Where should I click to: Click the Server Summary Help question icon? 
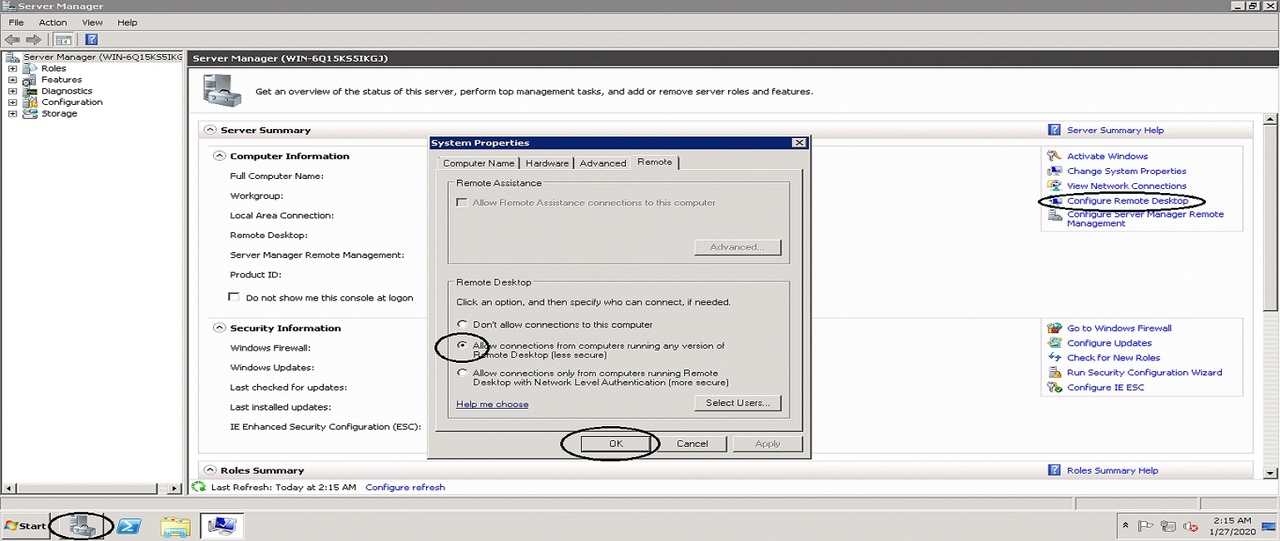1054,130
